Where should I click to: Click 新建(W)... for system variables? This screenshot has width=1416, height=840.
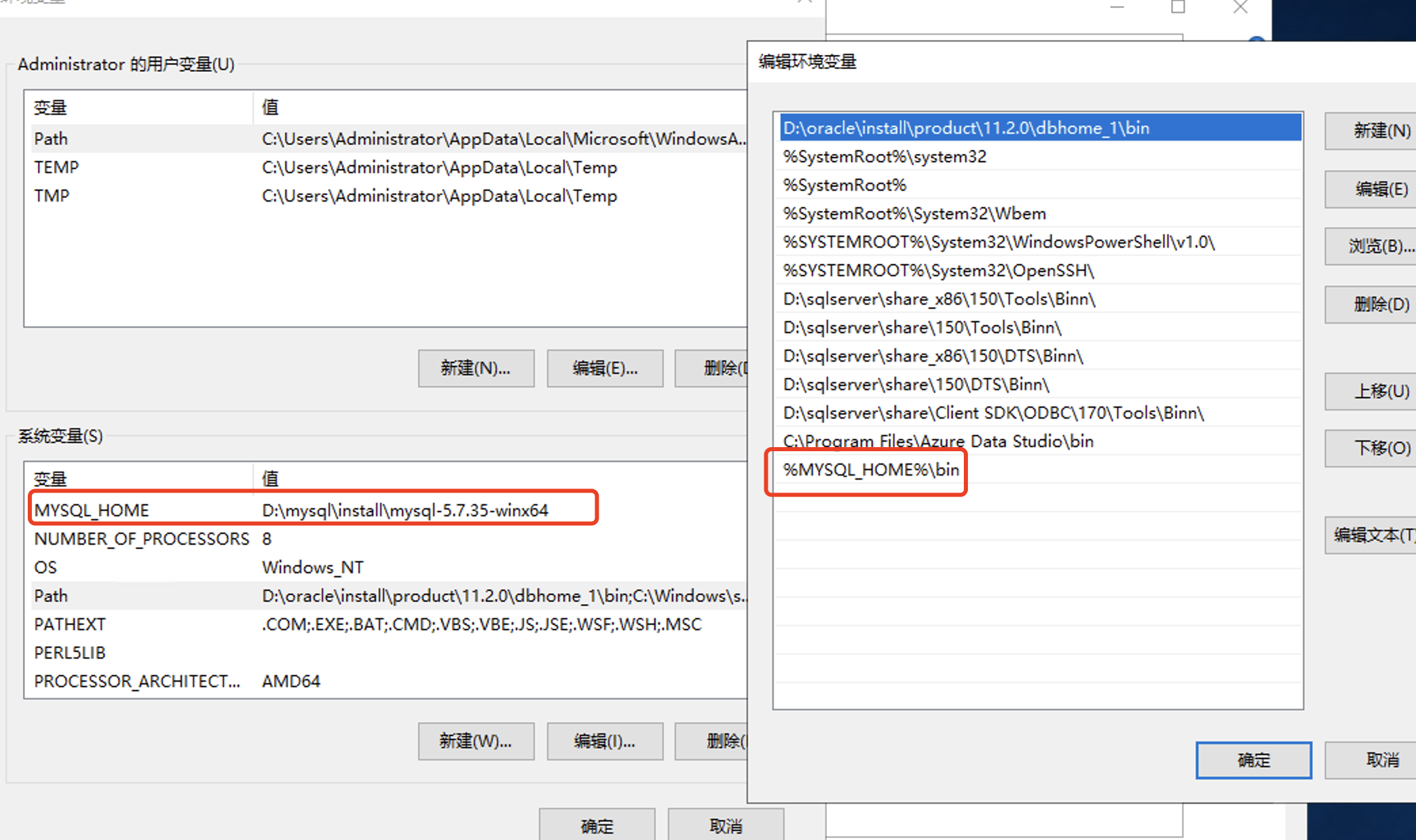click(x=476, y=741)
